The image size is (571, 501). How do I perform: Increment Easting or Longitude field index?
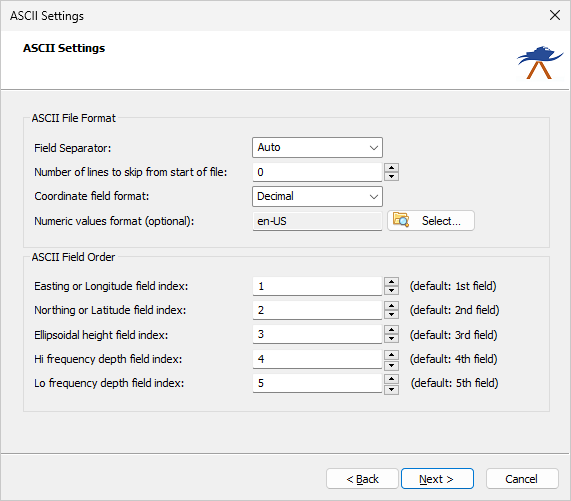(391, 282)
